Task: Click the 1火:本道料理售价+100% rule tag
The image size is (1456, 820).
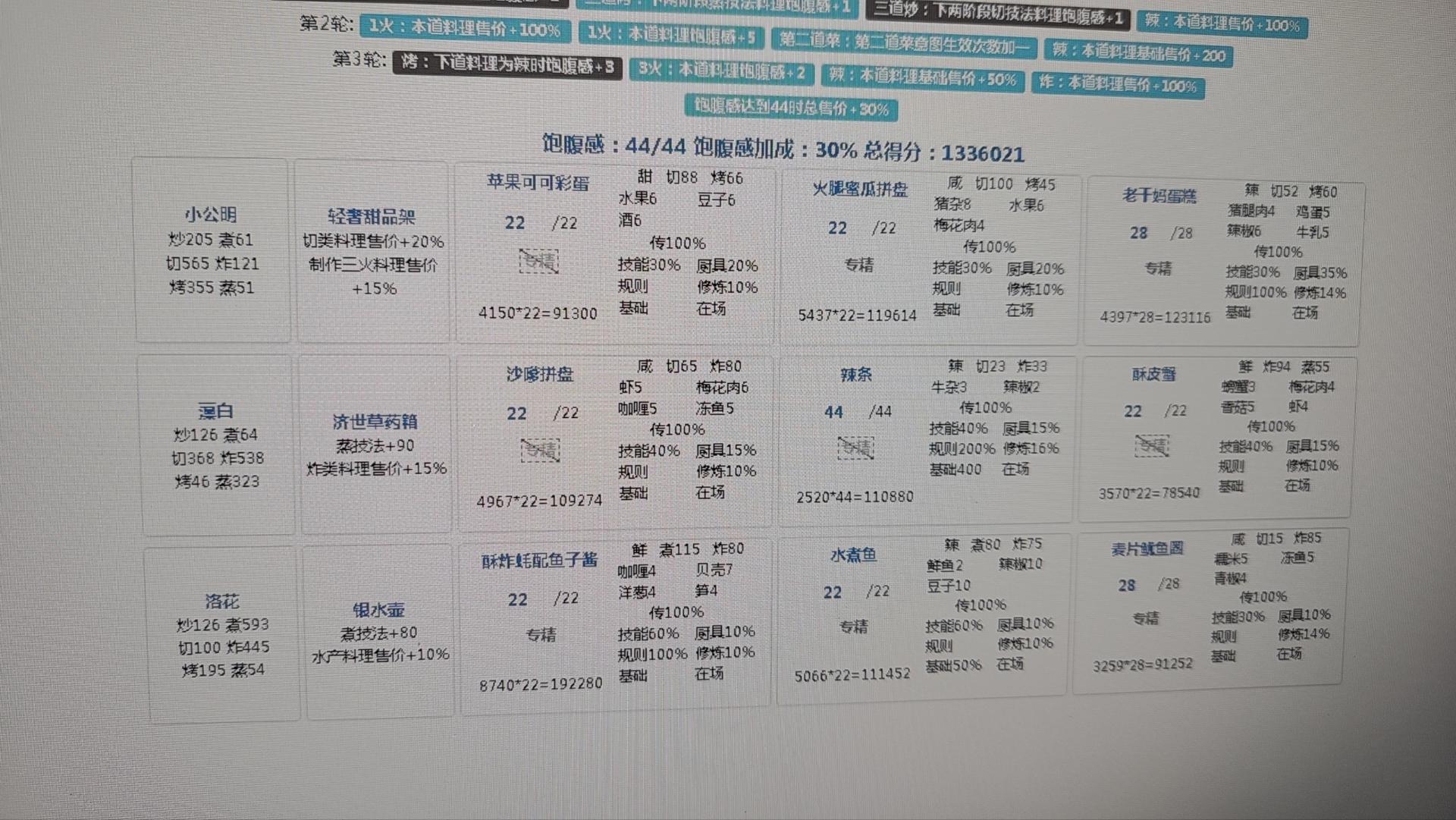Action: (464, 29)
